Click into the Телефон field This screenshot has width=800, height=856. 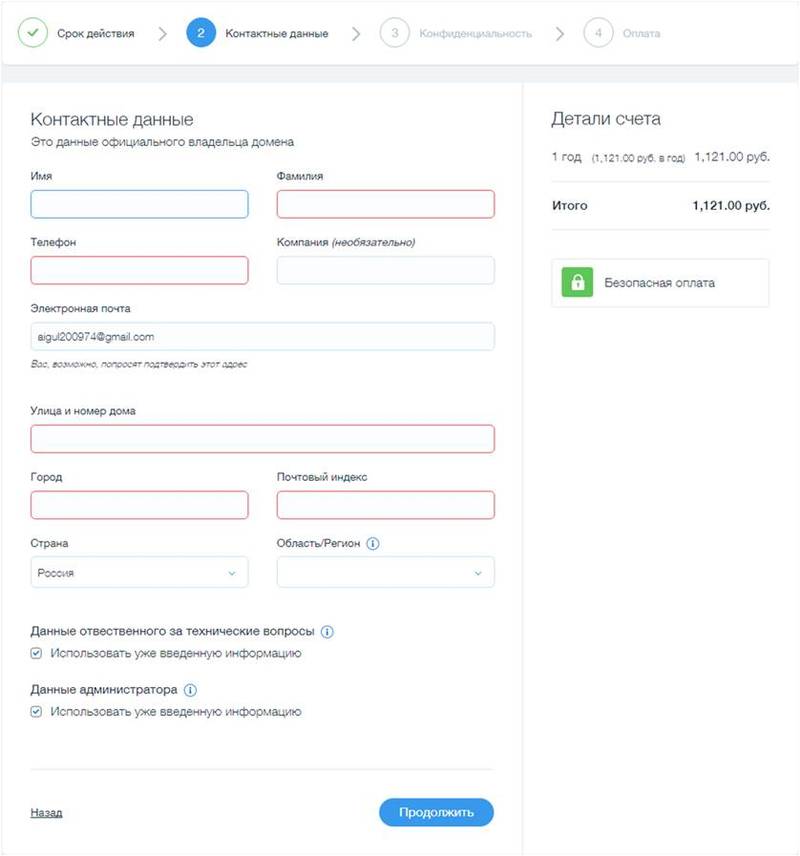(x=139, y=270)
